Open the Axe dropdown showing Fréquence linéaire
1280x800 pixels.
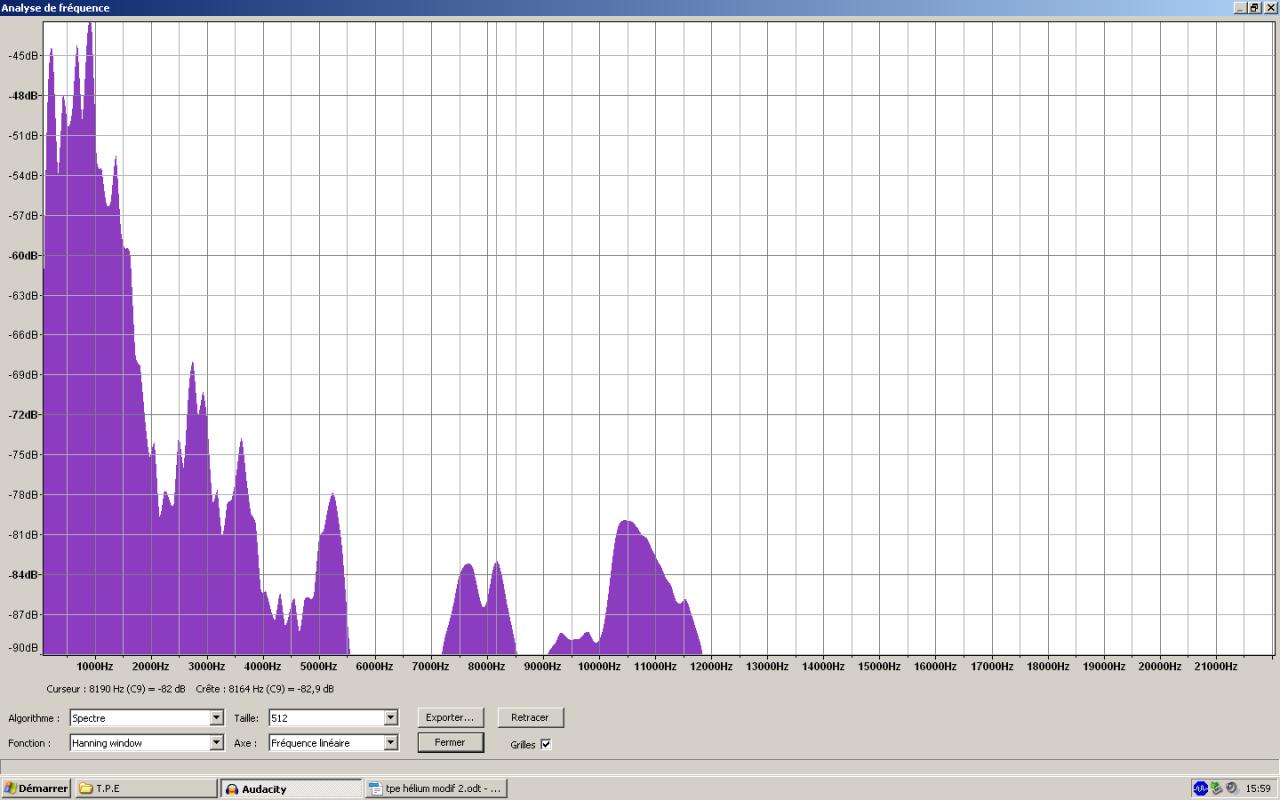[333, 743]
